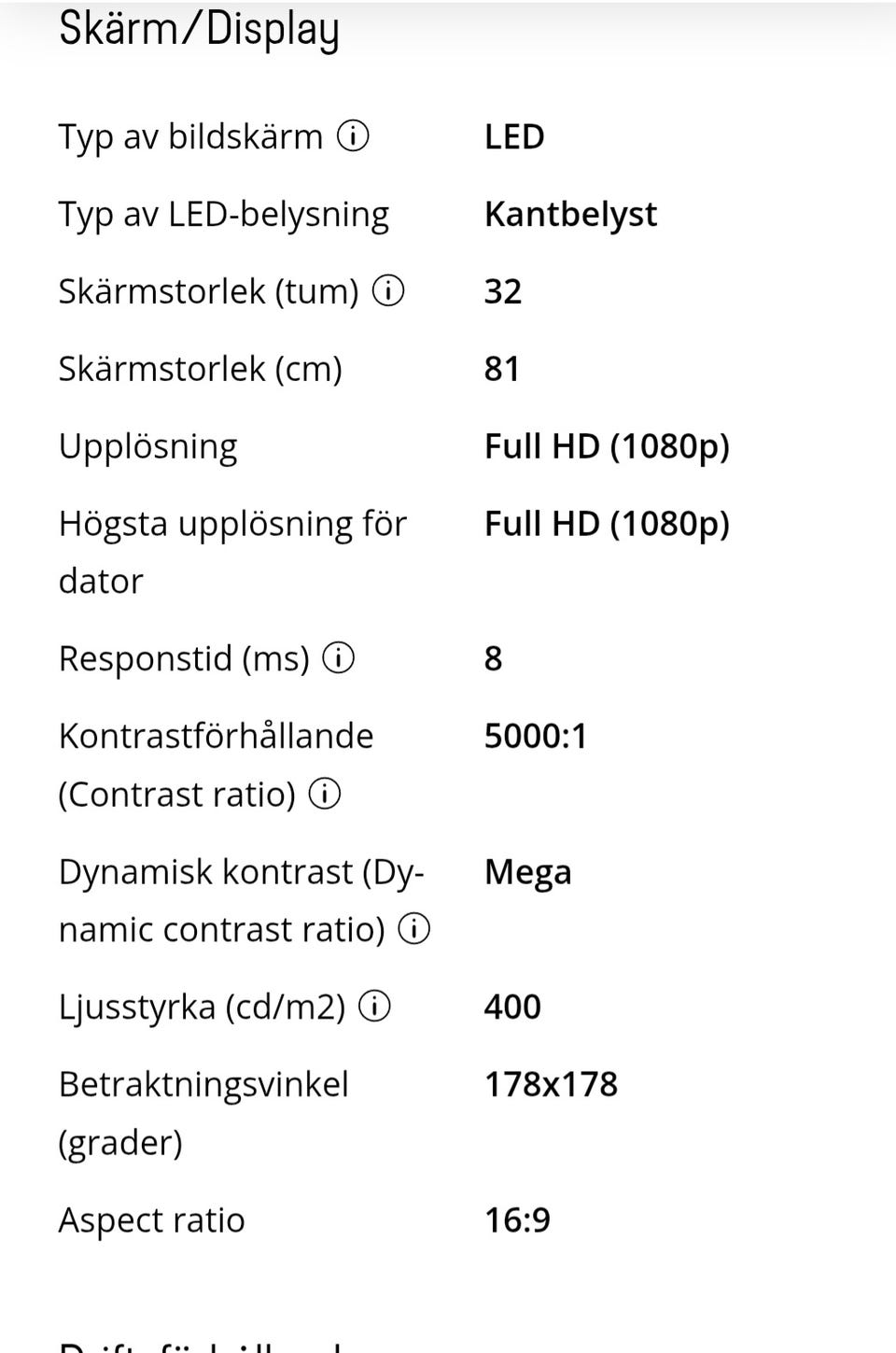This screenshot has width=896, height=1353.
Task: Click info icon beside Skärmstorlek (tum)
Action: click(388, 291)
